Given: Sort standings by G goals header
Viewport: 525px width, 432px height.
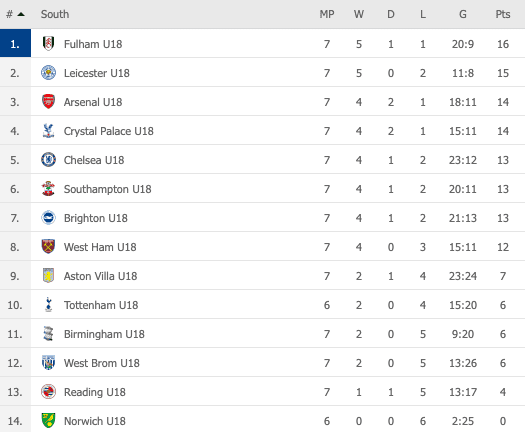Looking at the screenshot, I should coord(463,14).
